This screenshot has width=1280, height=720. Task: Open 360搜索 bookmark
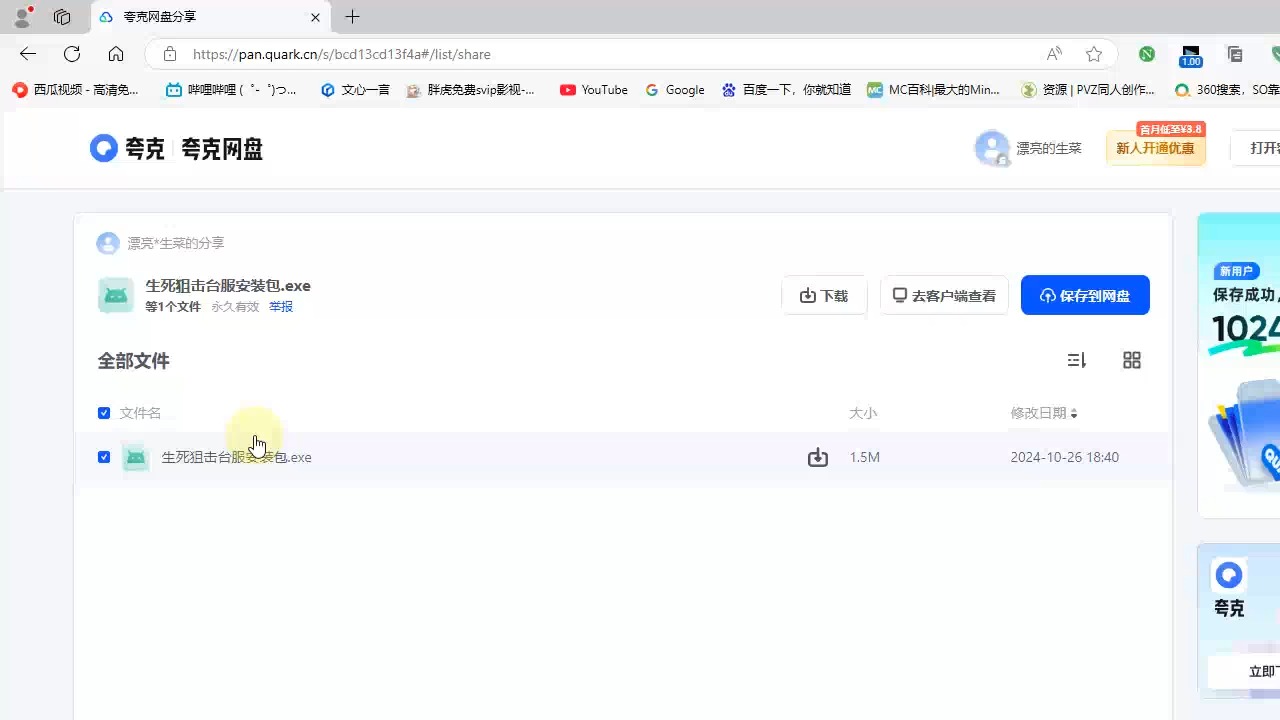(1227, 90)
